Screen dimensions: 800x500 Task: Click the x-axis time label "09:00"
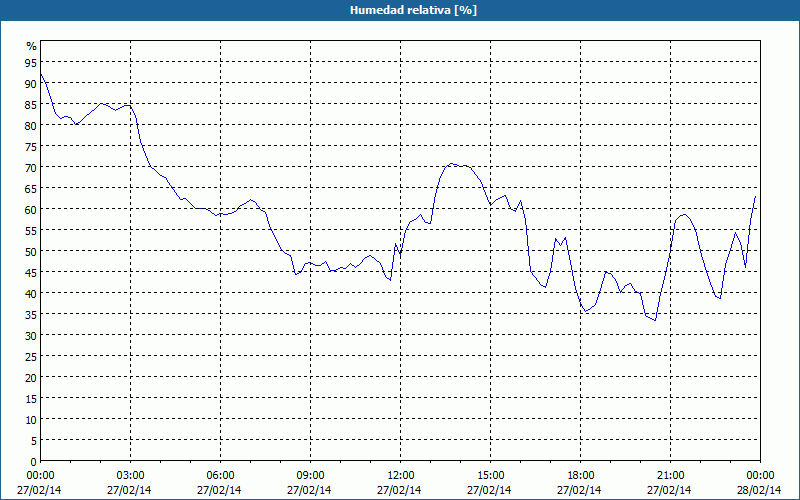click(x=310, y=476)
